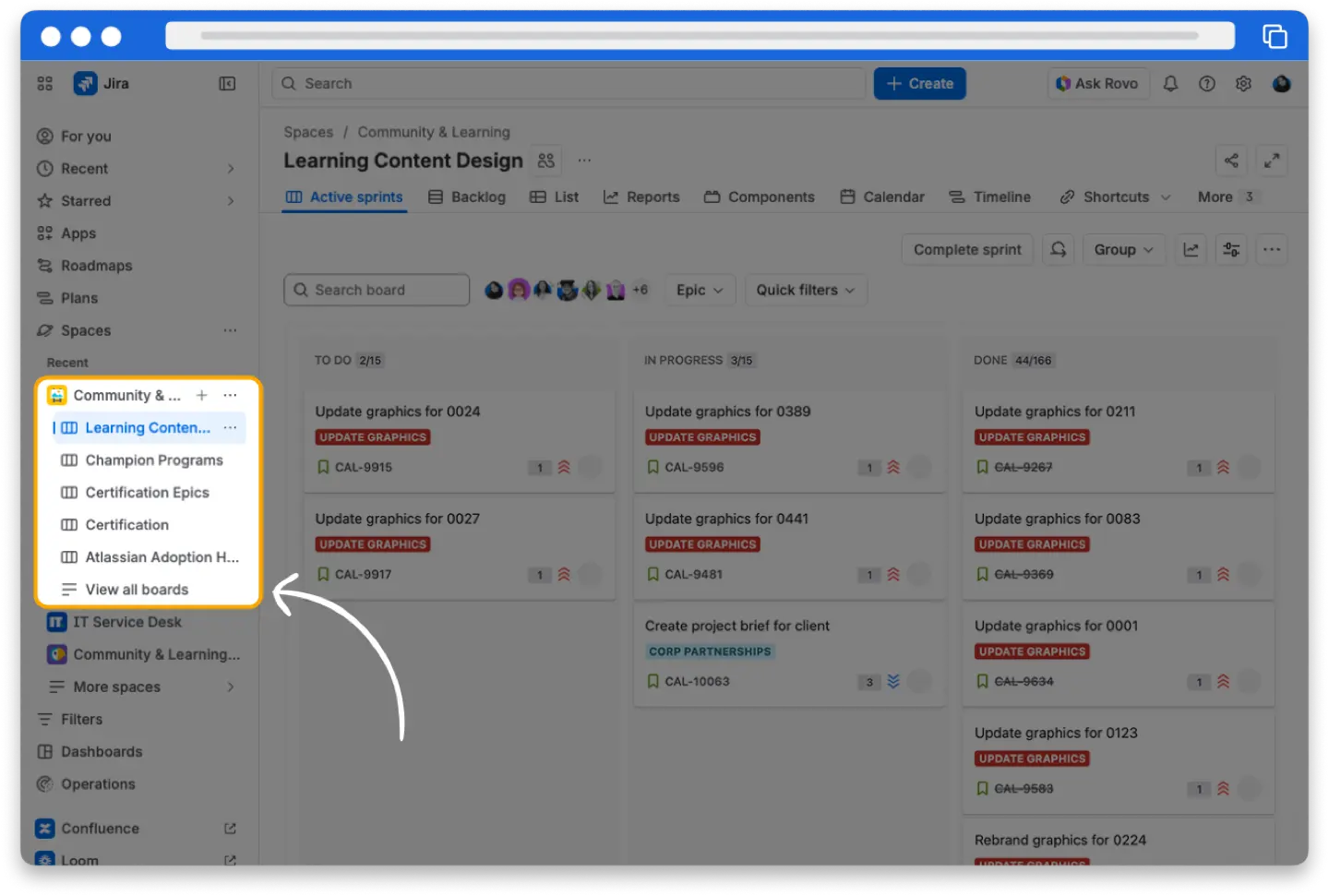The image size is (1329, 896).
Task: Open ellipsis menu for Community & space
Action: (230, 396)
